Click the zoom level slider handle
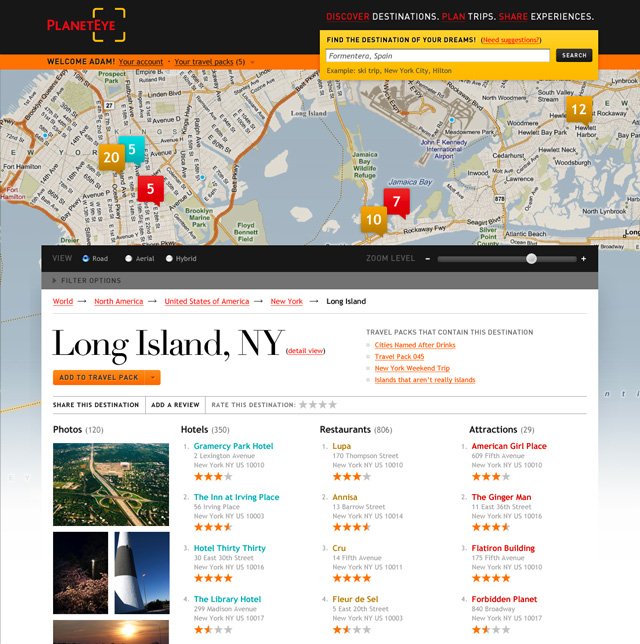640x644 pixels. click(531, 259)
